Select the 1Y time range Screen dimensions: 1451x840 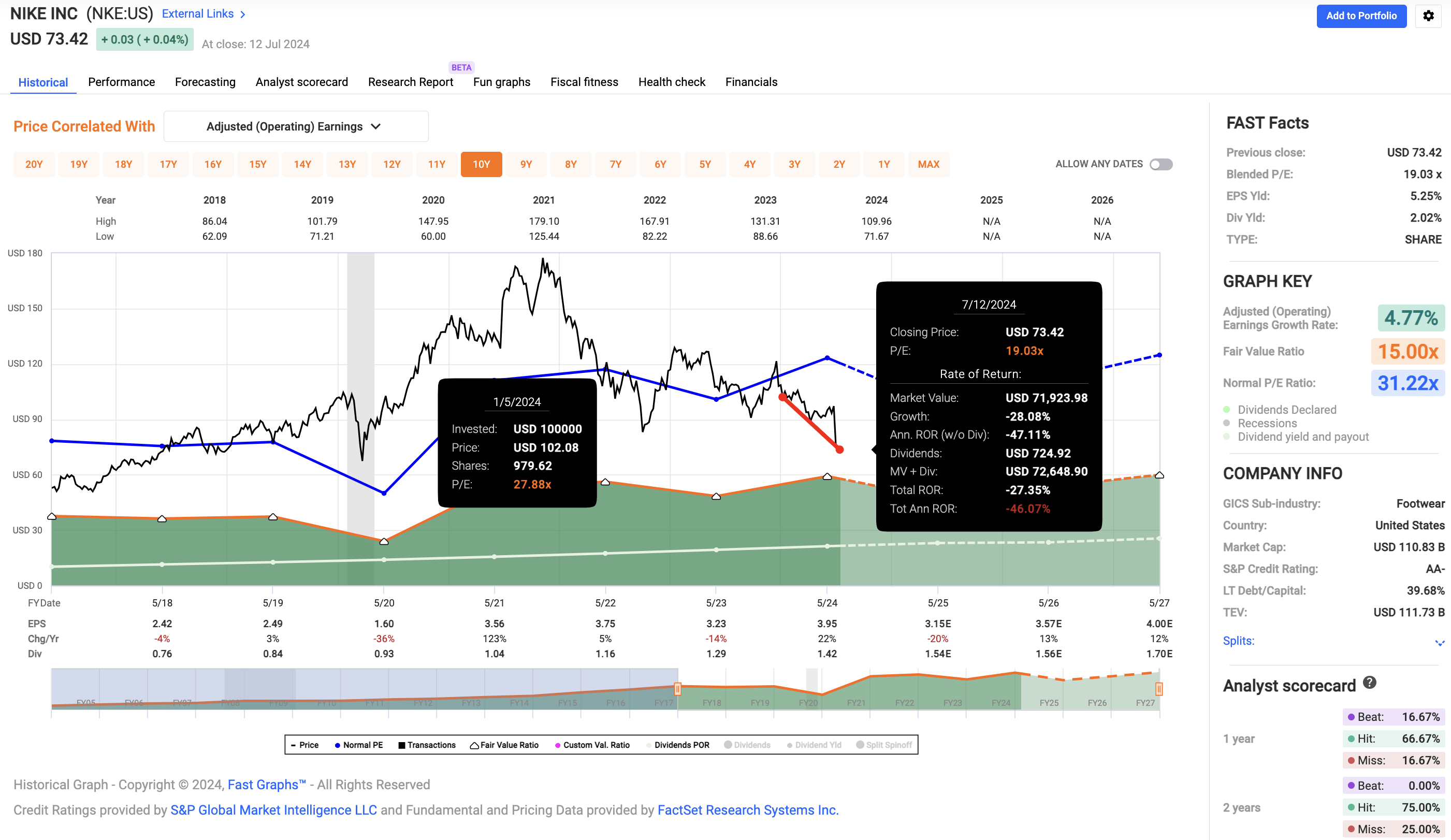pyautogui.click(x=884, y=165)
